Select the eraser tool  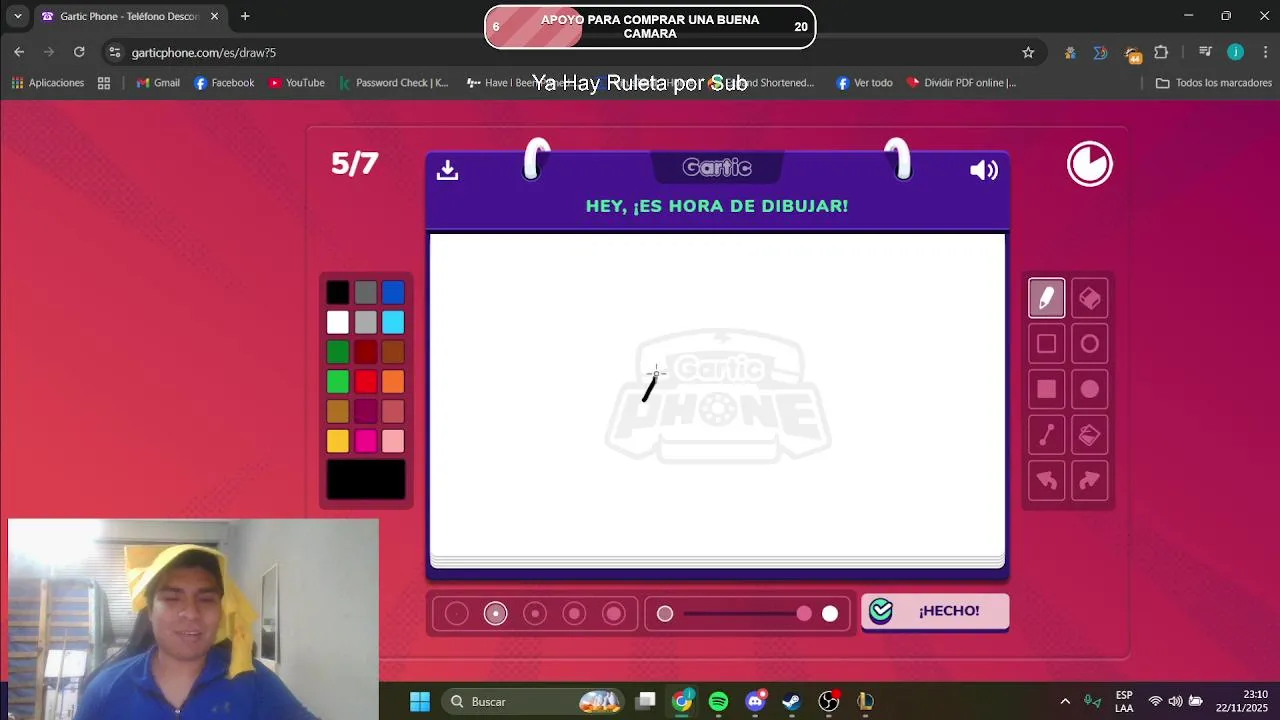(1090, 298)
